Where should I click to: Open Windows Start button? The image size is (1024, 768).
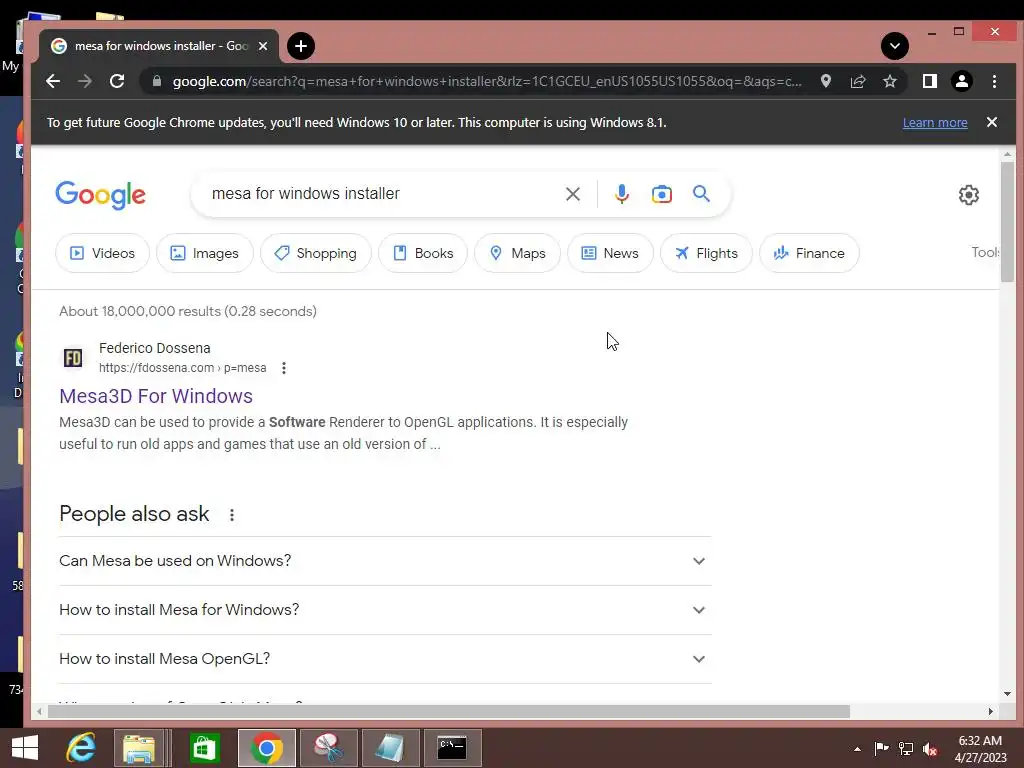pos(25,748)
